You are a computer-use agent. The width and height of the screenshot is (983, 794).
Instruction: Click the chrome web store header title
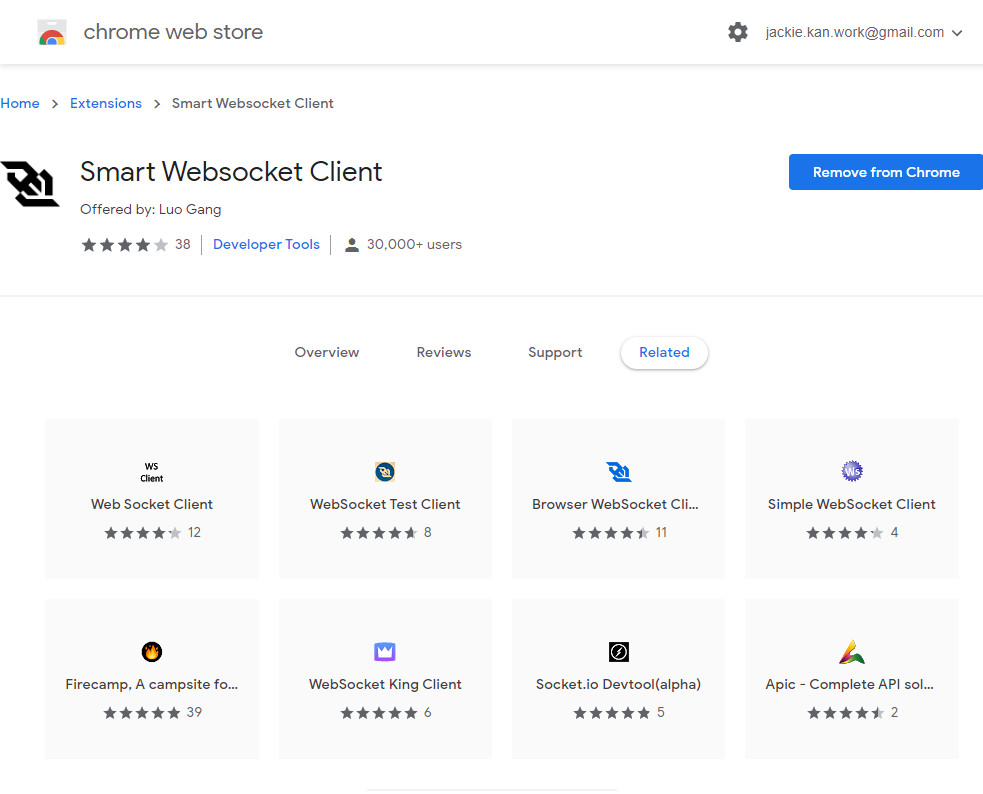pyautogui.click(x=173, y=32)
